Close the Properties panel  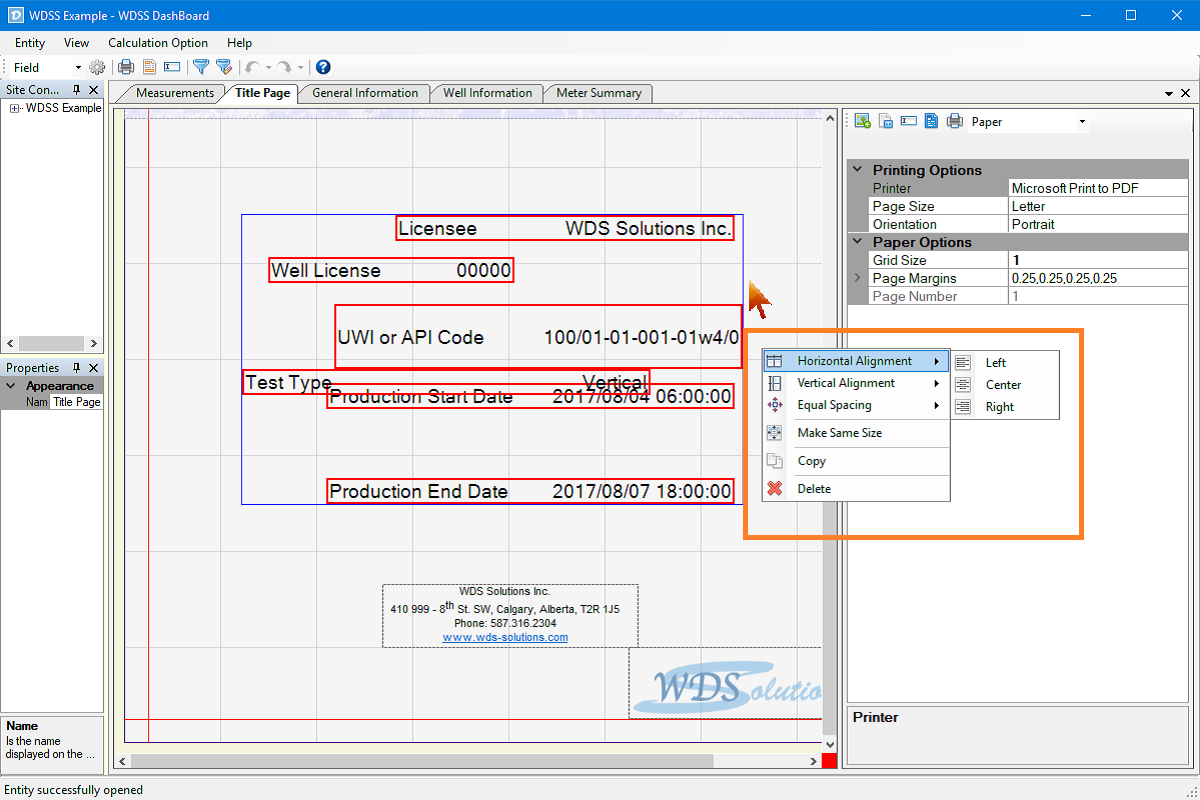coord(93,367)
